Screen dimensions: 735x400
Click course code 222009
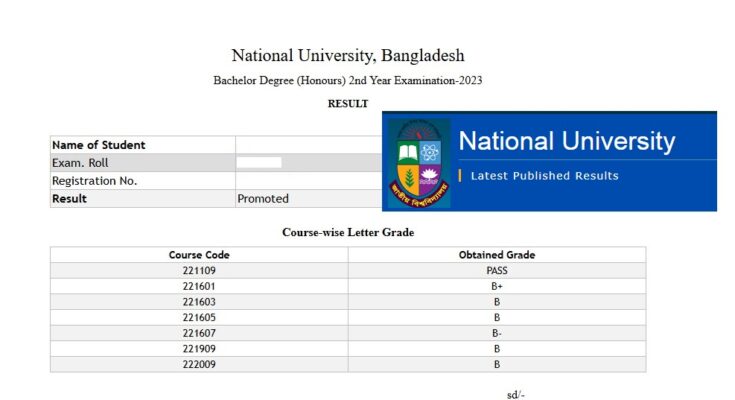(x=199, y=364)
